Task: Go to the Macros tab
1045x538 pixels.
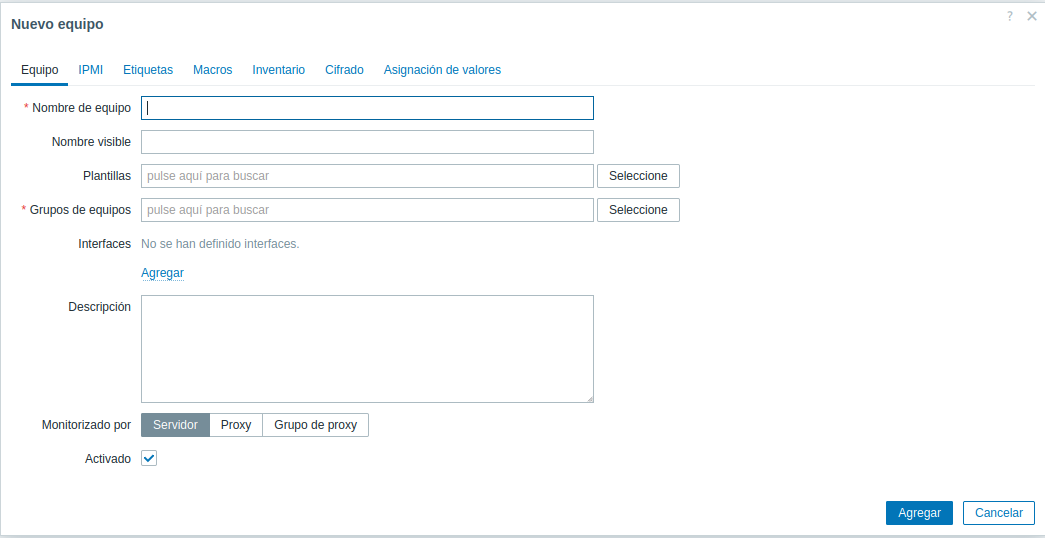Action: coord(212,70)
